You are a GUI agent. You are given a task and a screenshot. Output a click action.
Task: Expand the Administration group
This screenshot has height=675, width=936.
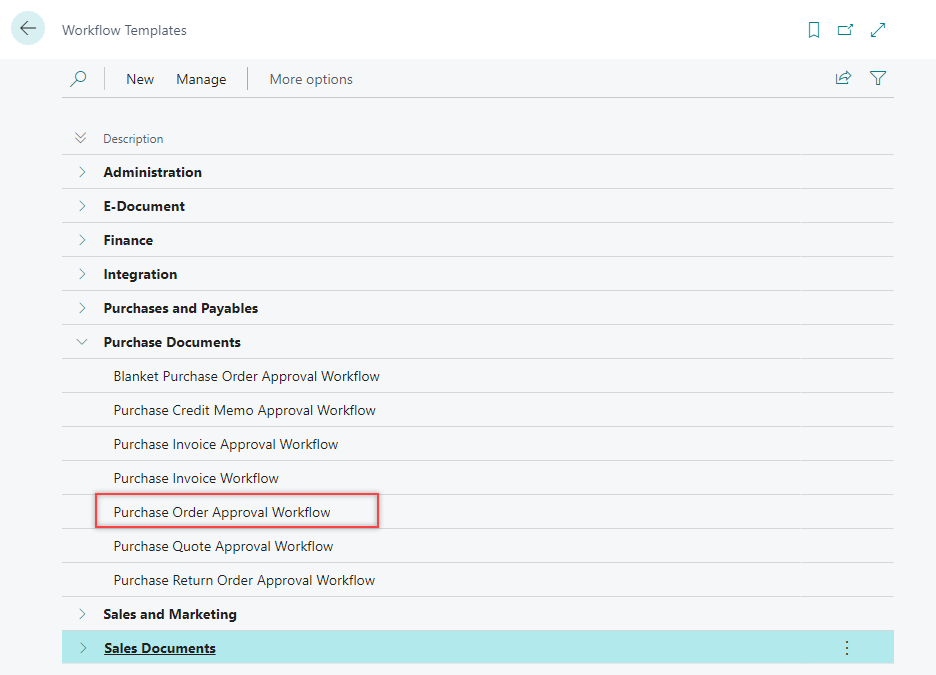click(x=82, y=172)
